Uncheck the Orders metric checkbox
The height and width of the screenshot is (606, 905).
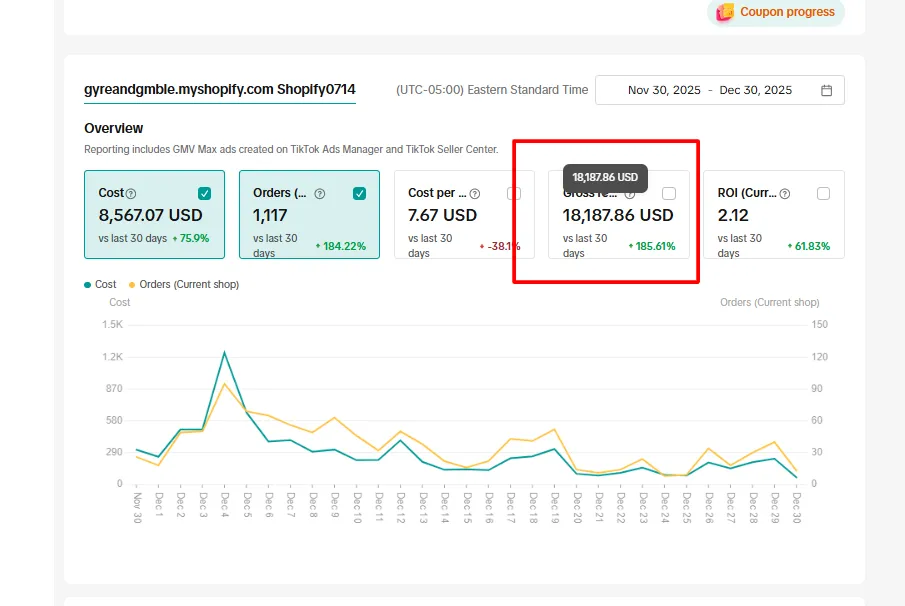click(360, 193)
